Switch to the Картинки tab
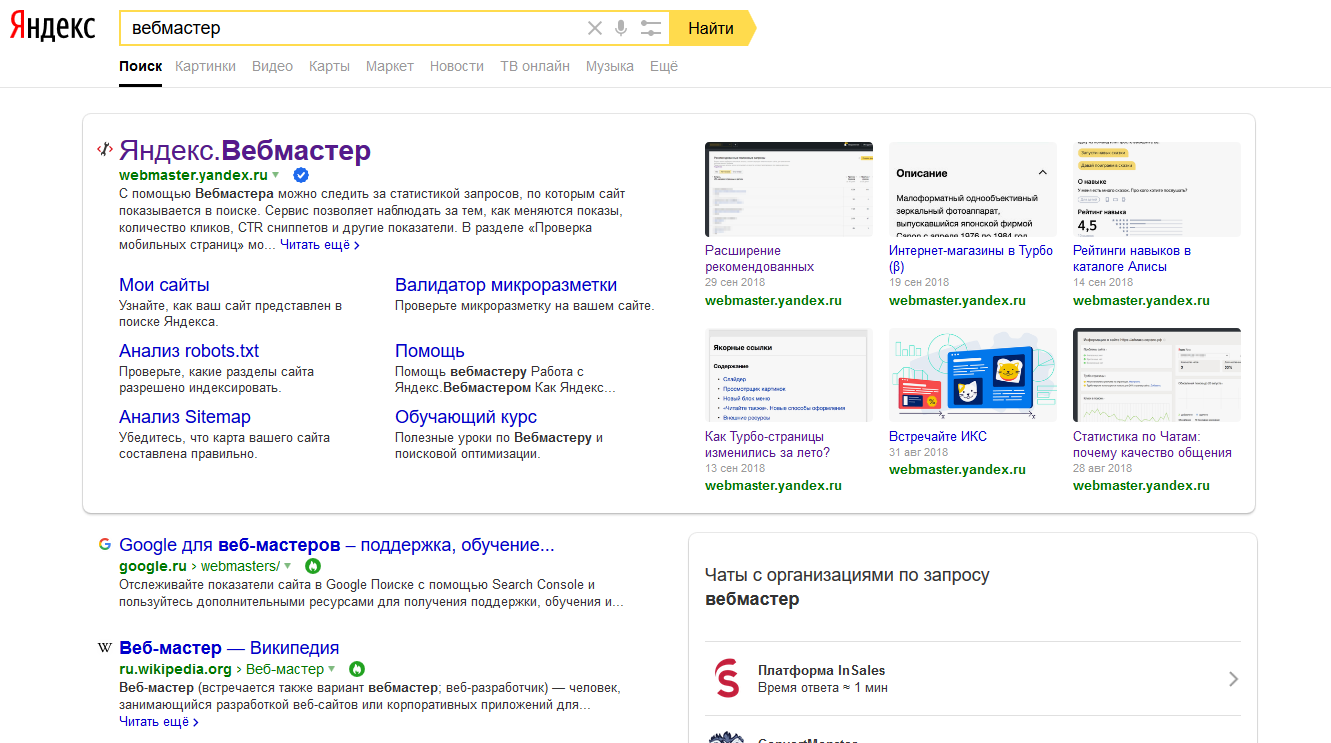The width and height of the screenshot is (1331, 743). [x=205, y=66]
